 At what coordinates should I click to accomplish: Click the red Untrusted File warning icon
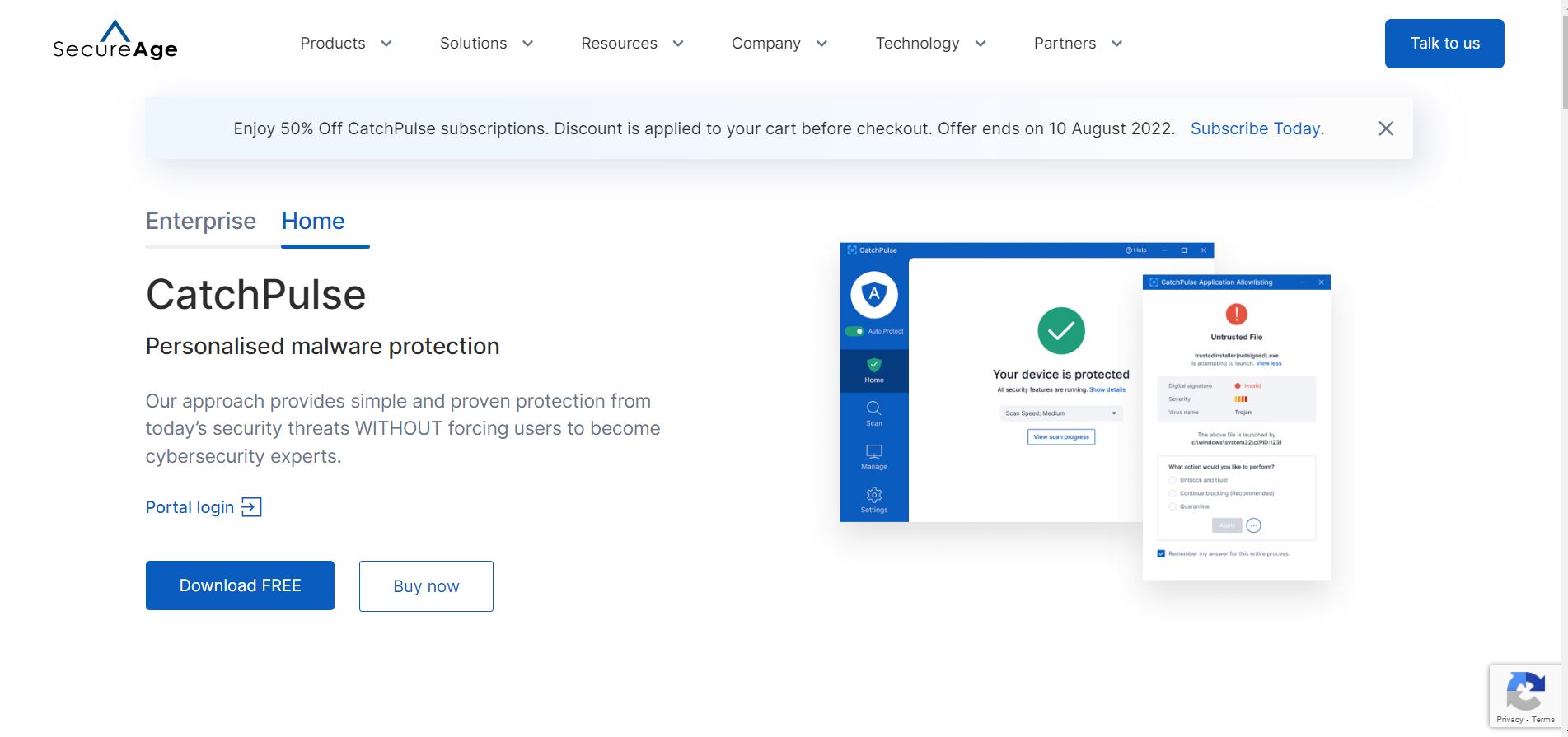(1236, 314)
